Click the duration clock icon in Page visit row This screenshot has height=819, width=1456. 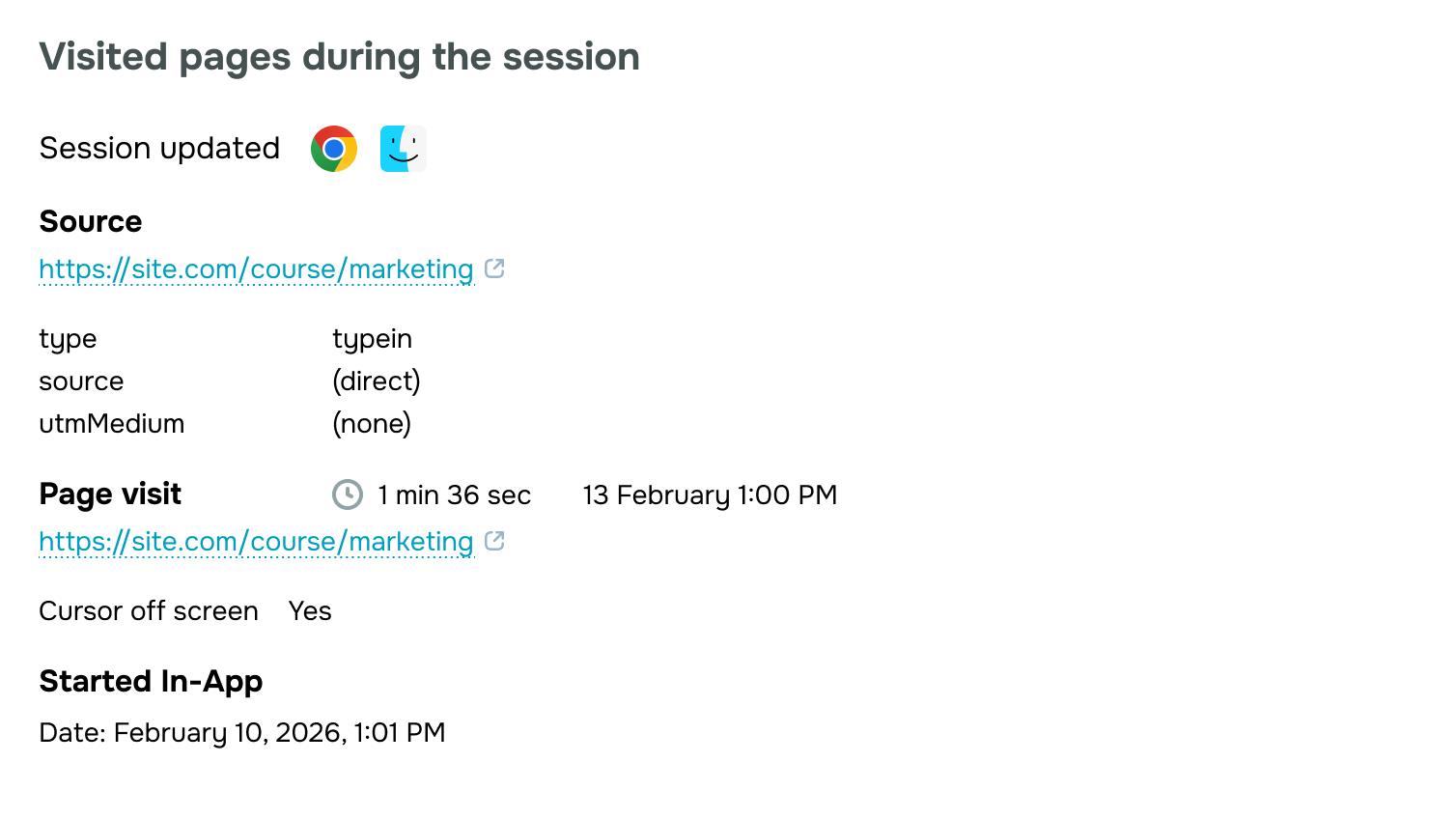[347, 494]
